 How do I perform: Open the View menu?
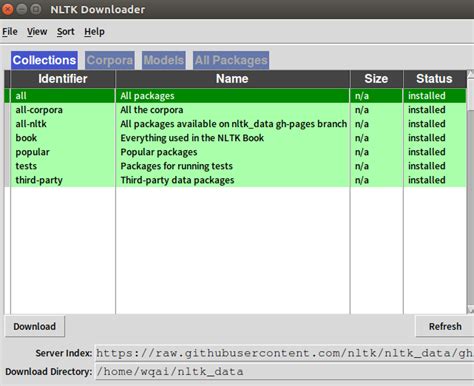pos(37,32)
